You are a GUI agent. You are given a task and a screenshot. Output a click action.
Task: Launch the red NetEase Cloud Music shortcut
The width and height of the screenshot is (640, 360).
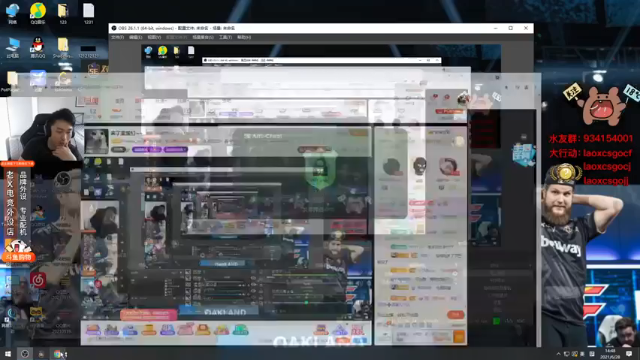click(38, 280)
